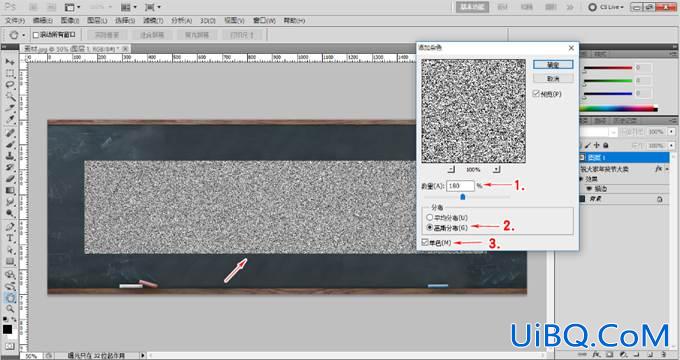Select the Path Selection tool

pyautogui.click(x=10, y=250)
